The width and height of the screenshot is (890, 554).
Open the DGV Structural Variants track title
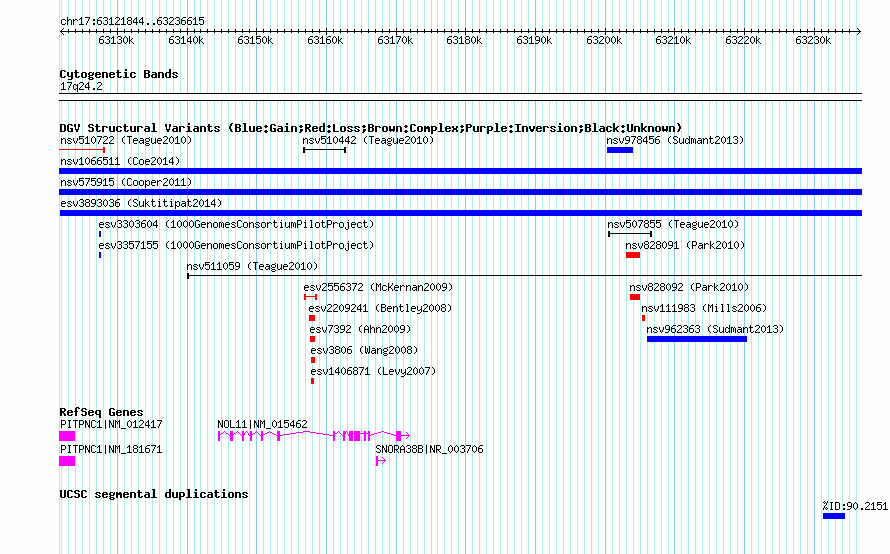click(x=371, y=128)
